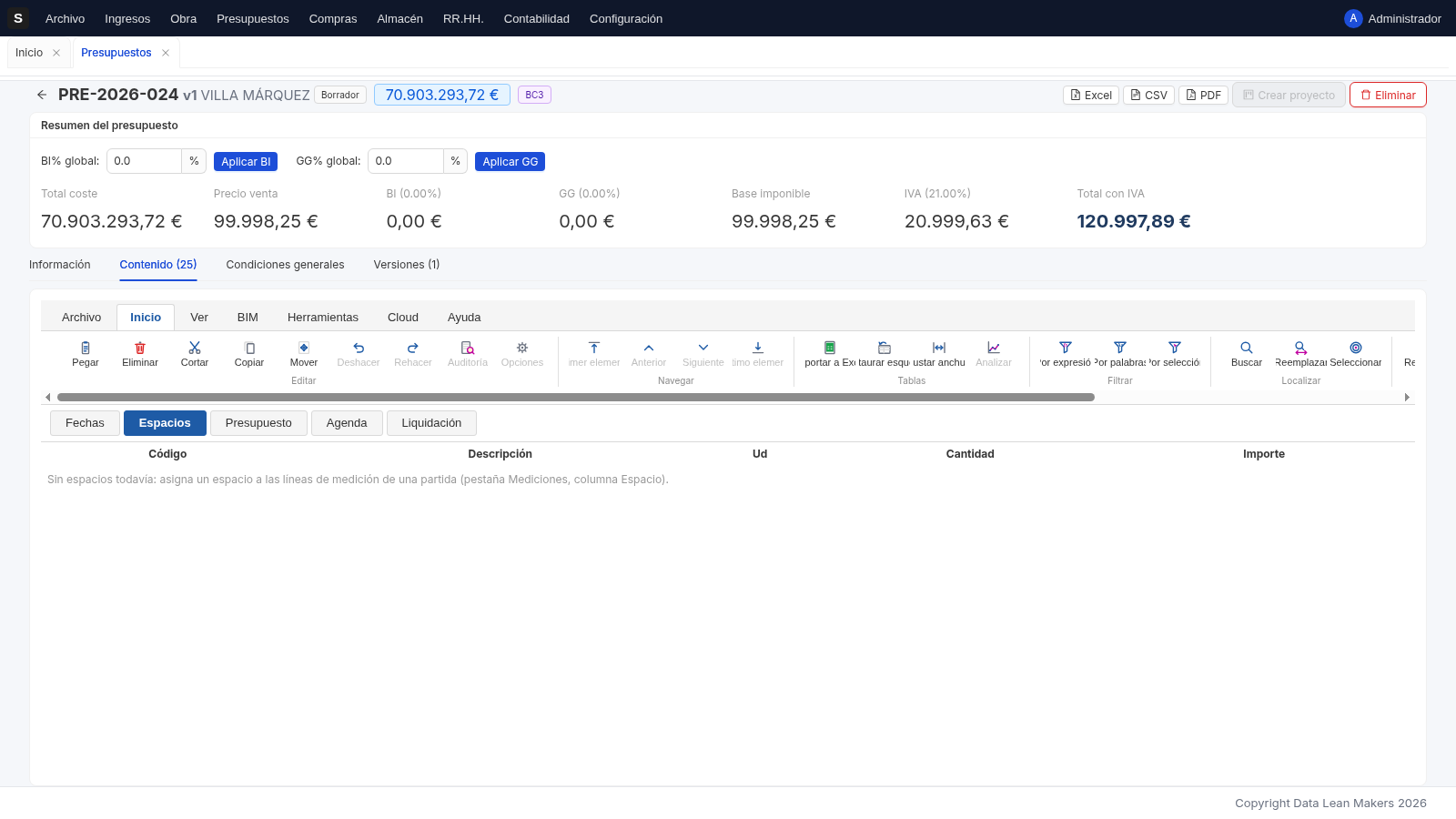The height and width of the screenshot is (819, 1456).
Task: Click the Deshacer undo icon
Action: [x=359, y=348]
